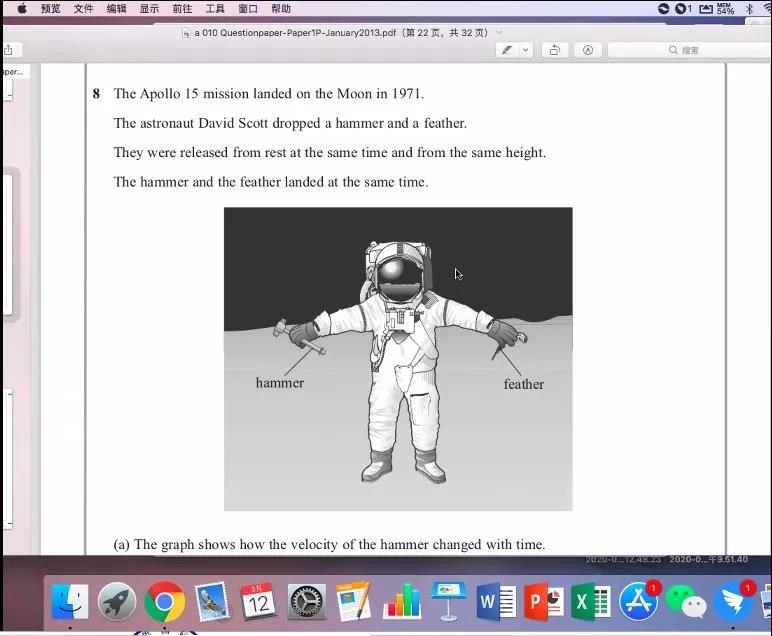Click the astronaut image in the PDF
The width and height of the screenshot is (772, 636).
[x=398, y=358]
